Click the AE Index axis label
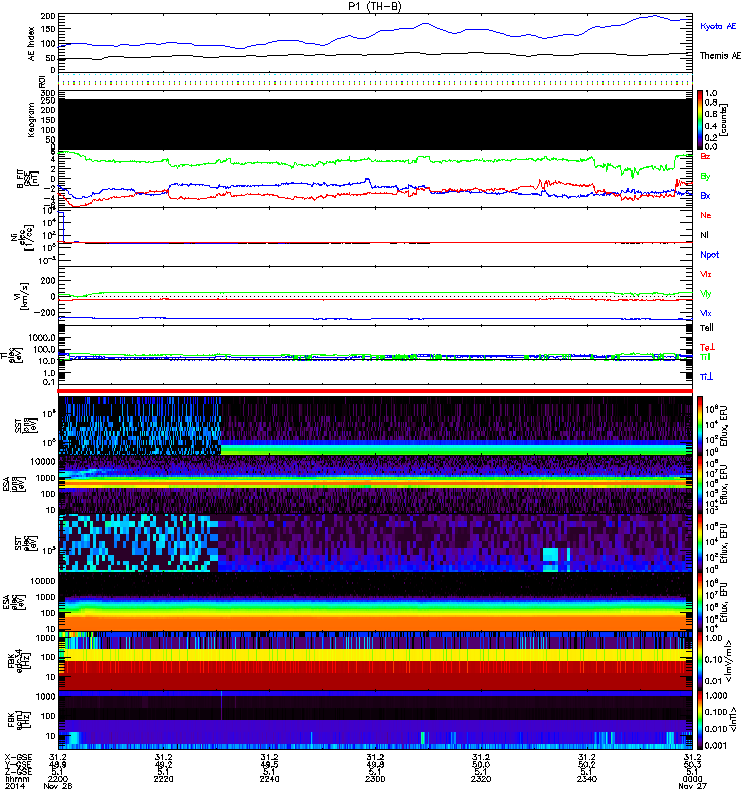This screenshot has width=750, height=800. click(32, 44)
